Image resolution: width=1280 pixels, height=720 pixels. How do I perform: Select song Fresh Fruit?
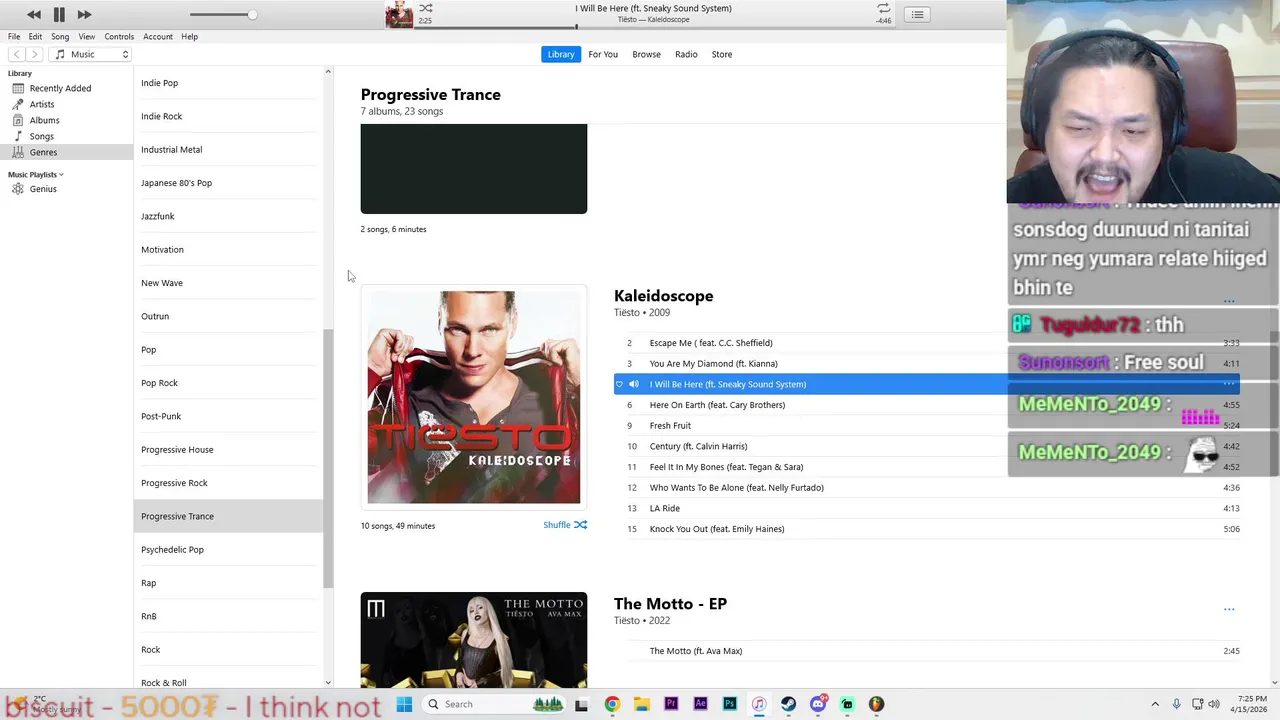coord(670,426)
